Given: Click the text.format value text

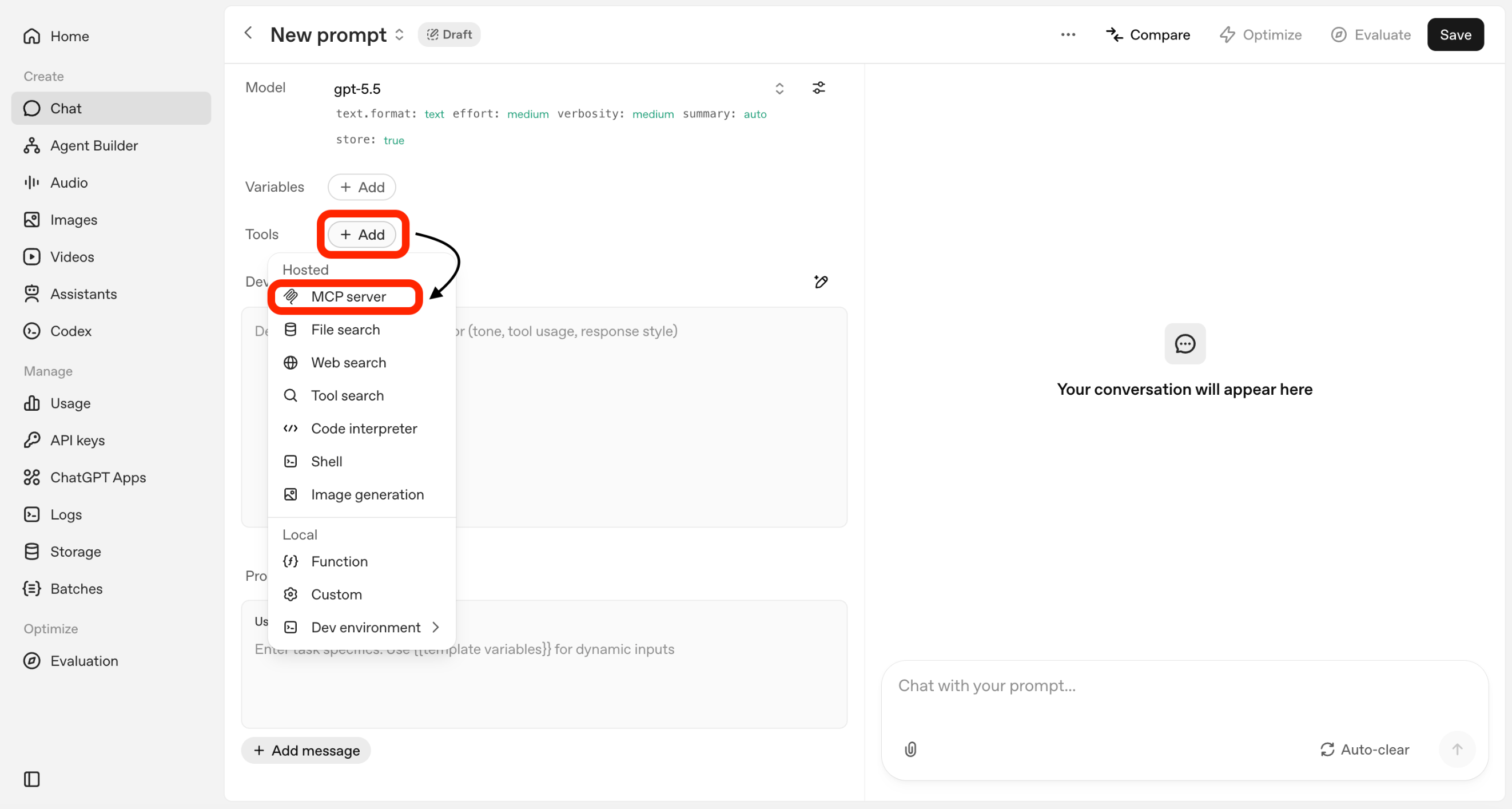Looking at the screenshot, I should pos(434,114).
